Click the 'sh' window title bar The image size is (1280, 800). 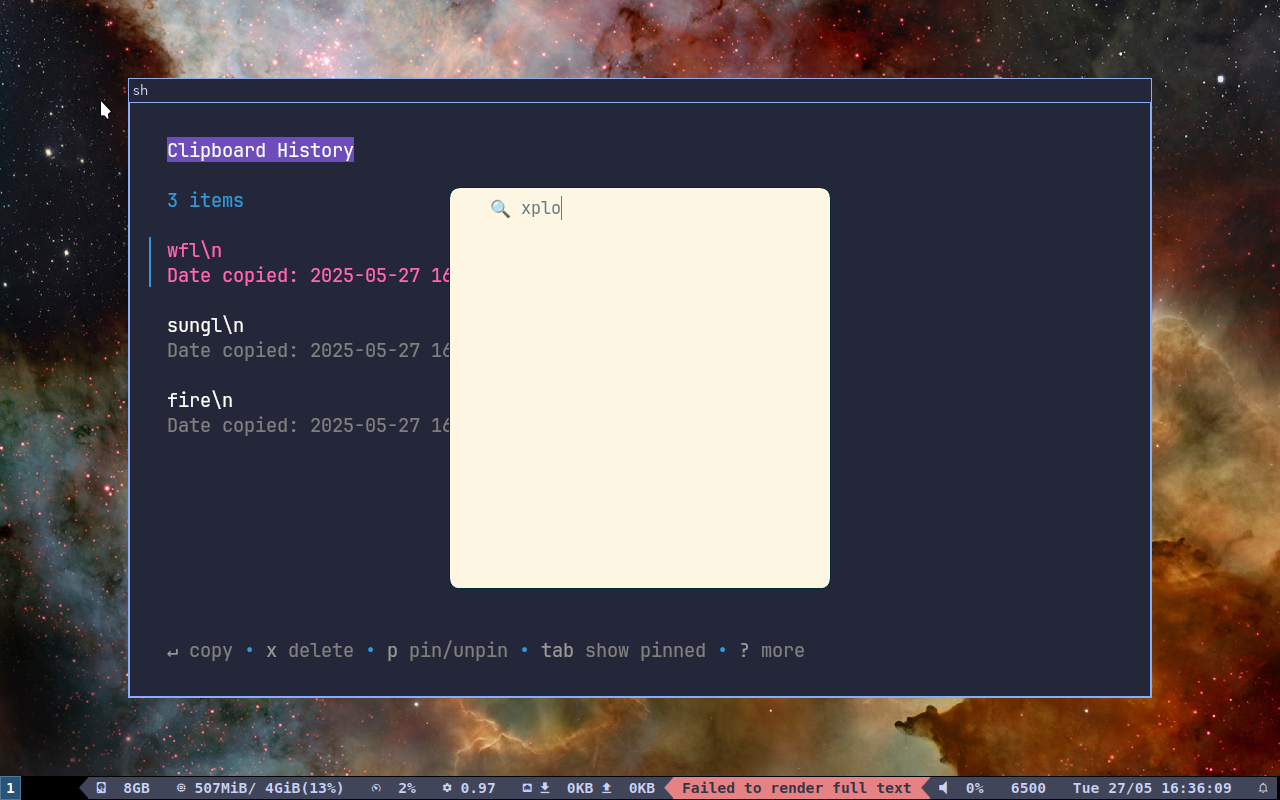coord(640,90)
